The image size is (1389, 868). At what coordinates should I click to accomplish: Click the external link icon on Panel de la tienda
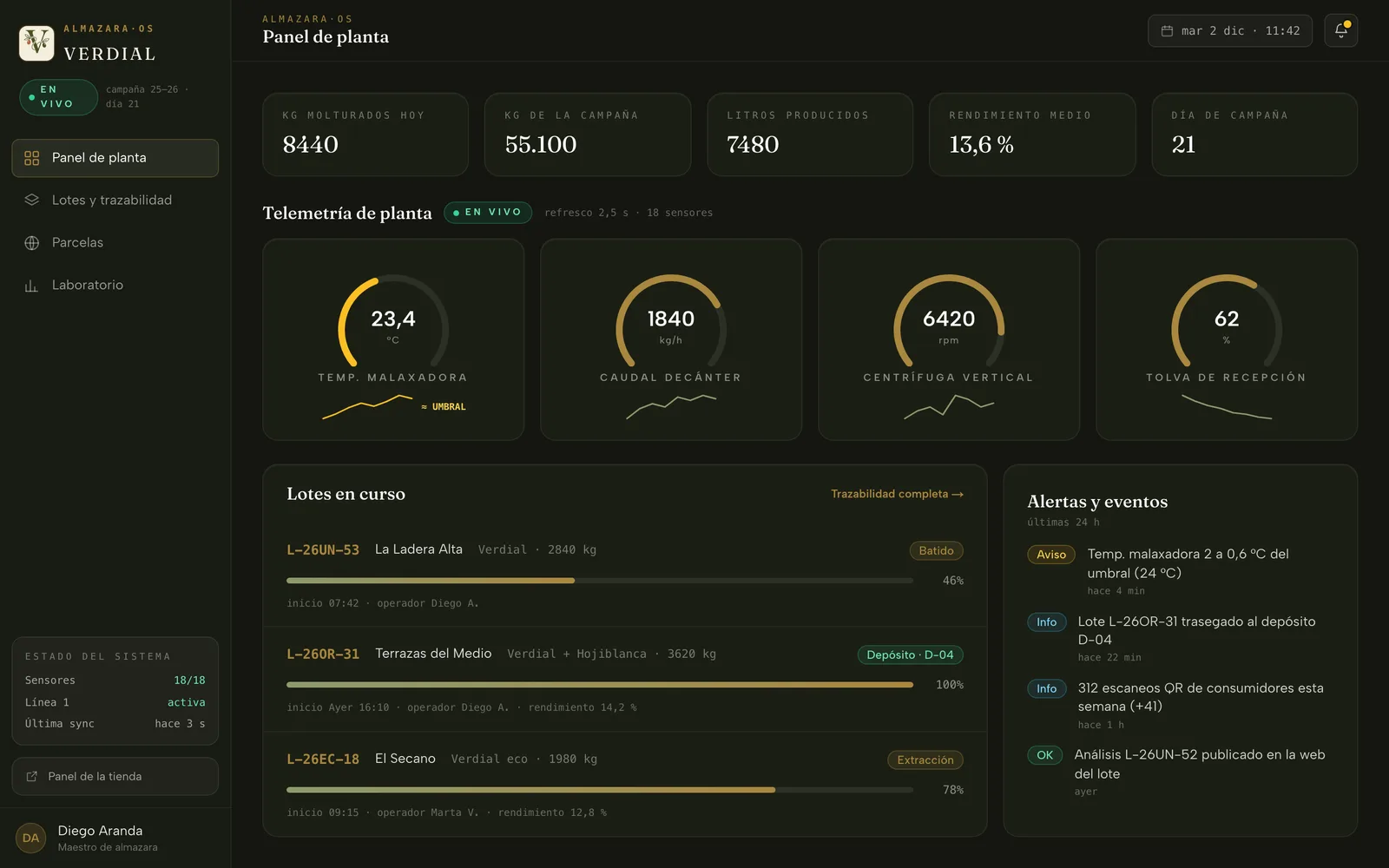[x=32, y=776]
